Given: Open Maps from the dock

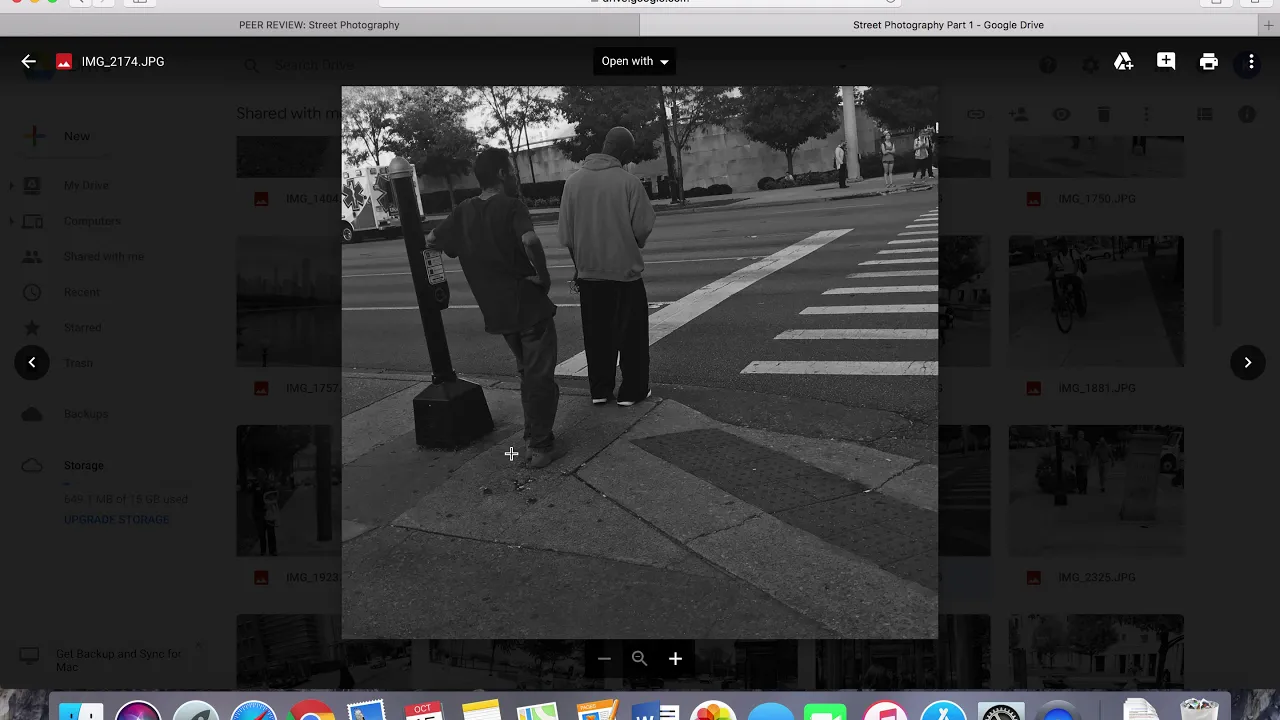Looking at the screenshot, I should (539, 711).
